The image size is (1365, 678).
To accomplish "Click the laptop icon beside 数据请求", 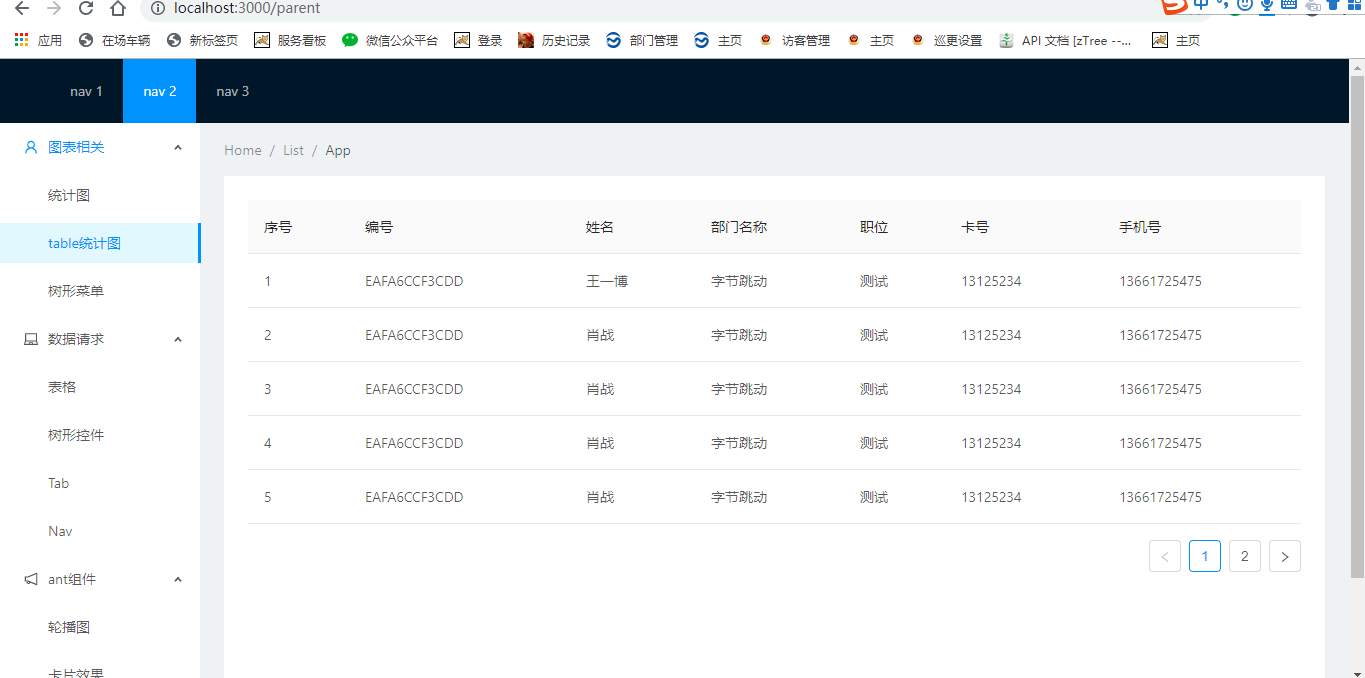I will click(x=31, y=339).
